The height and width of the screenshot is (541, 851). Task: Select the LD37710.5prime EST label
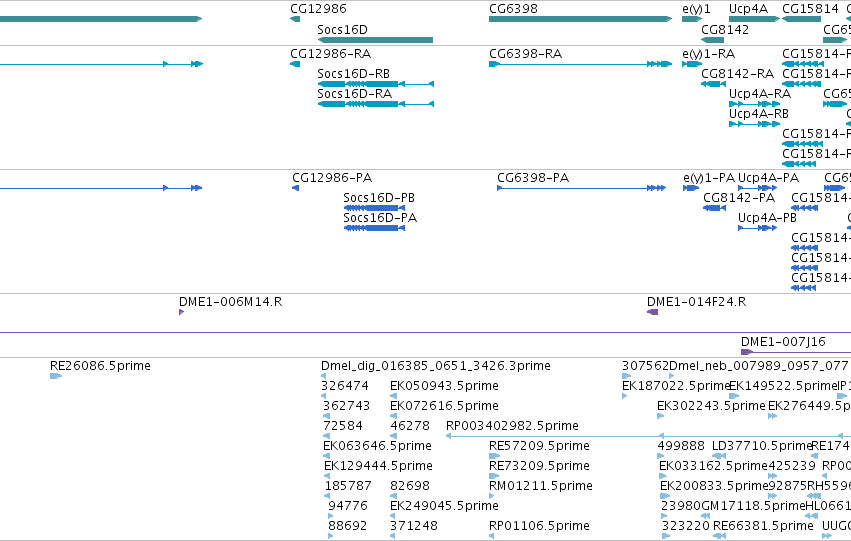tap(761, 446)
